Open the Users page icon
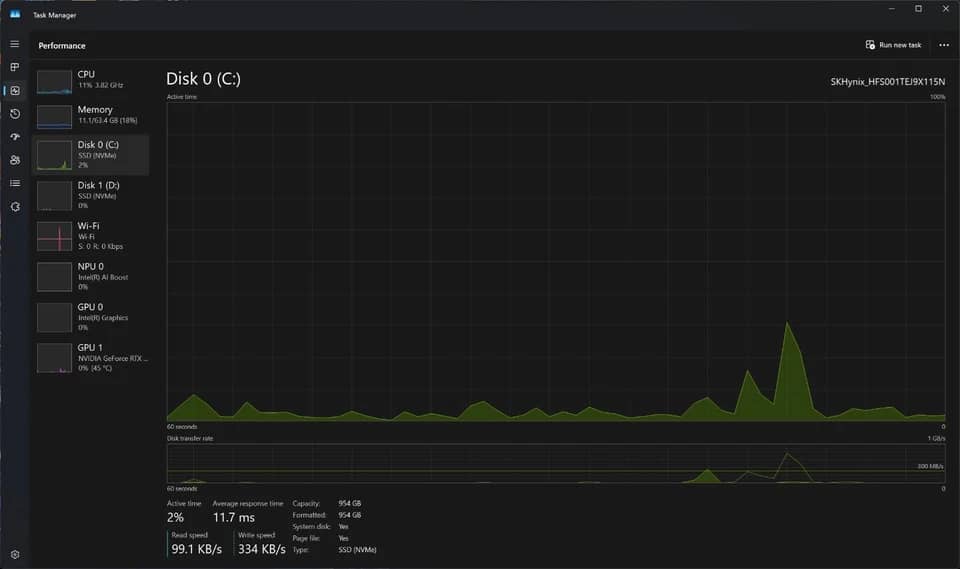Image resolution: width=960 pixels, height=569 pixels. click(15, 160)
